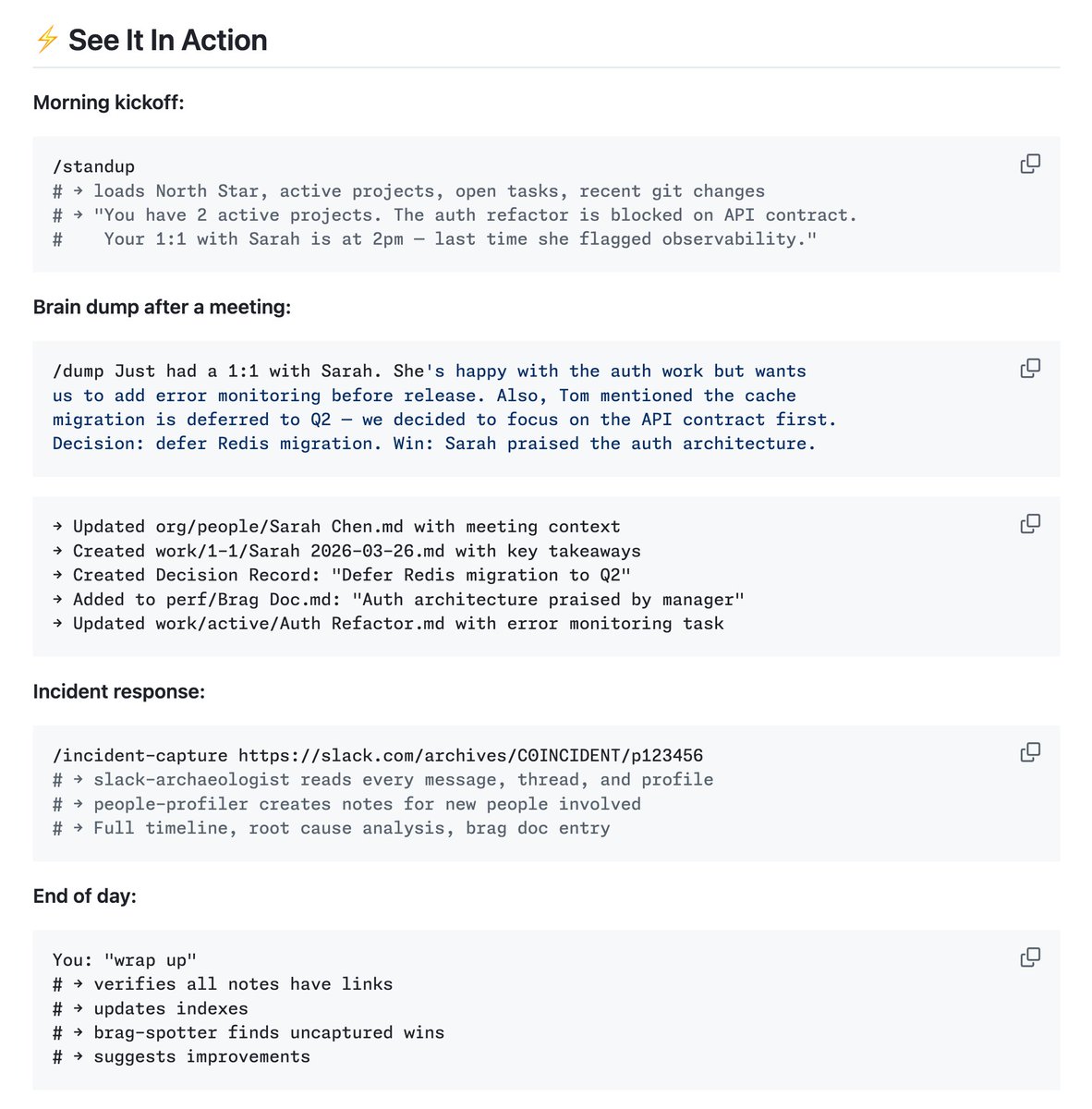Click the /standup command text

93,166
